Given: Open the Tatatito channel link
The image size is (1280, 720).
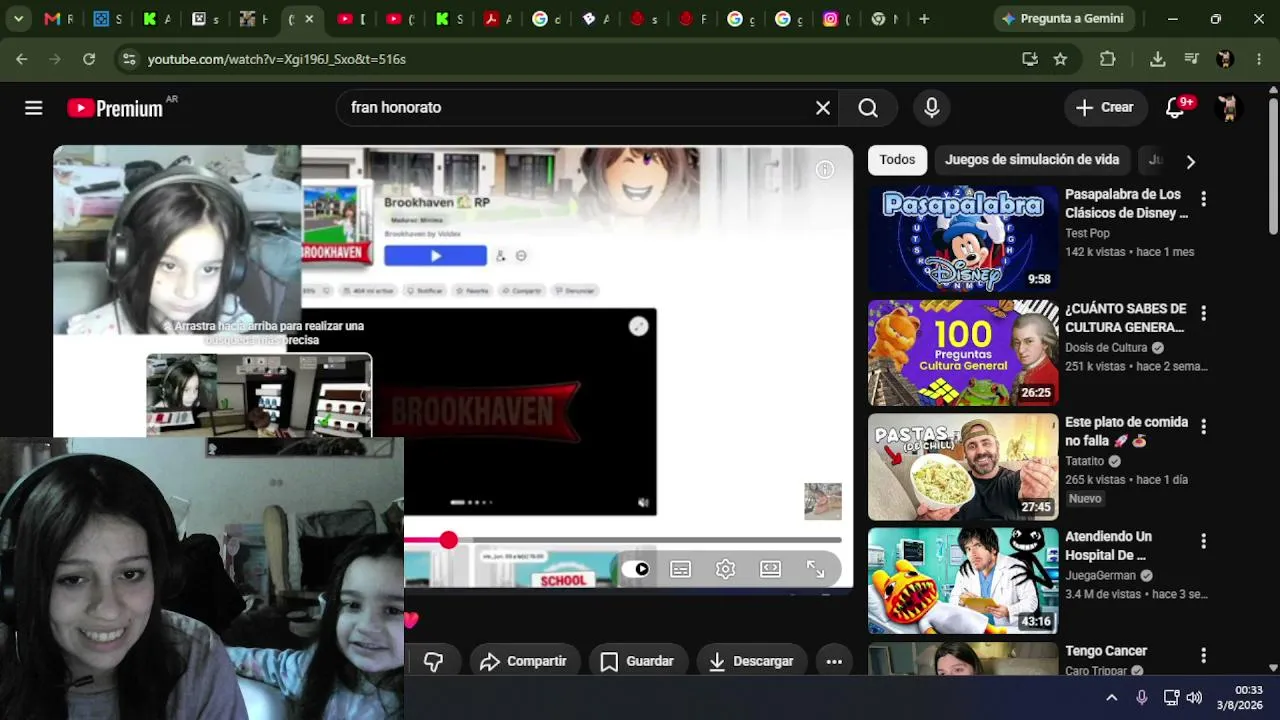Looking at the screenshot, I should pos(1084,461).
